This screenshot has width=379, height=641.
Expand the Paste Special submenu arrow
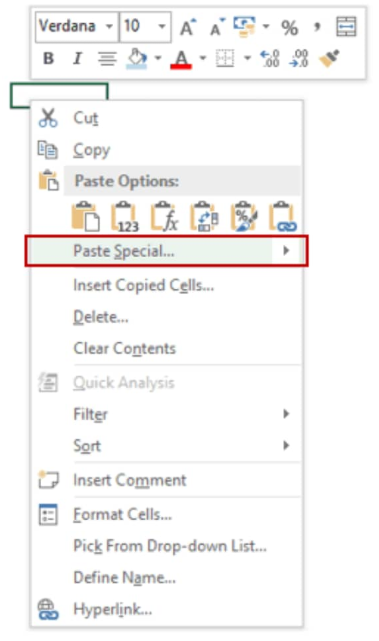click(286, 250)
